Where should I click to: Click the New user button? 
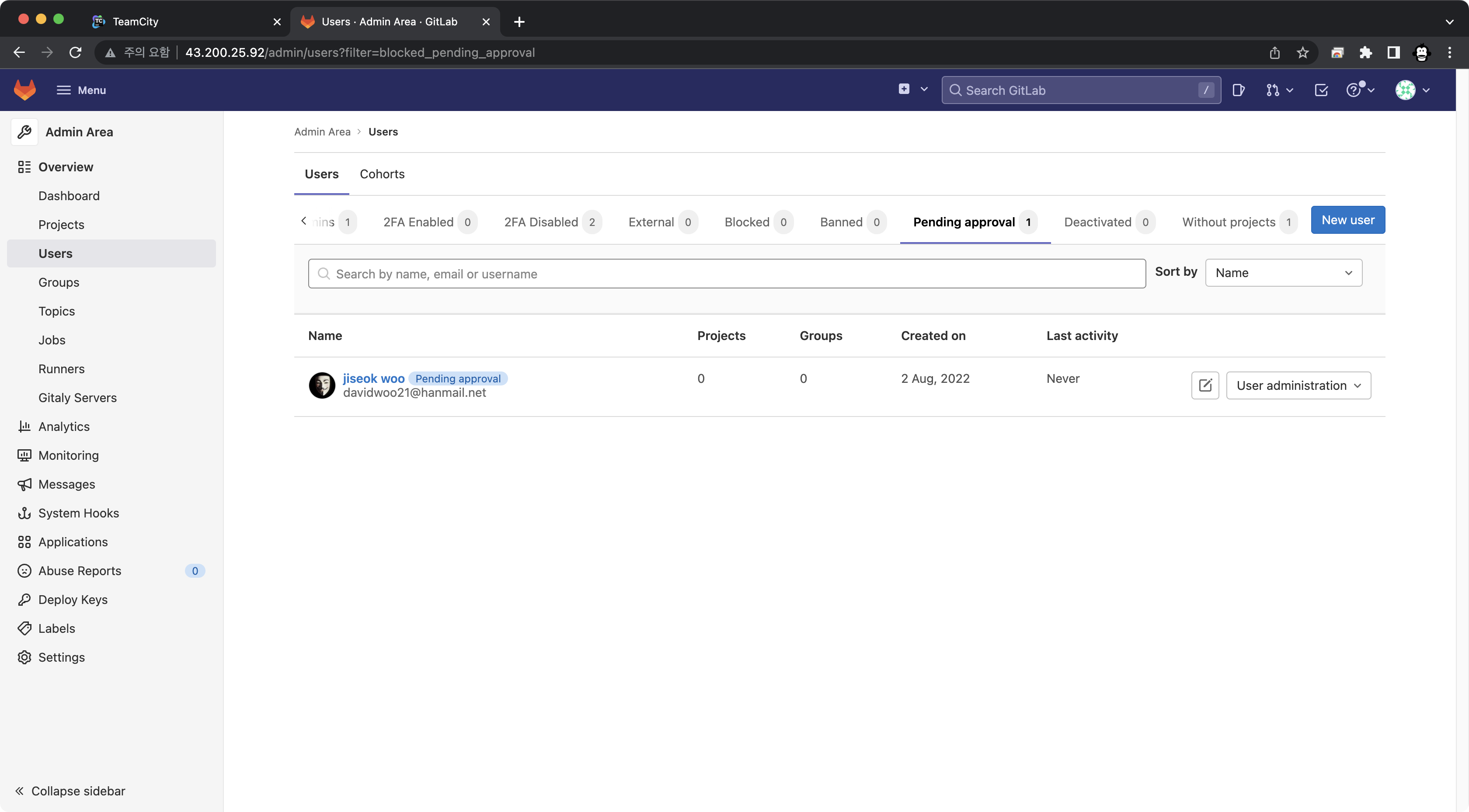click(1347, 219)
